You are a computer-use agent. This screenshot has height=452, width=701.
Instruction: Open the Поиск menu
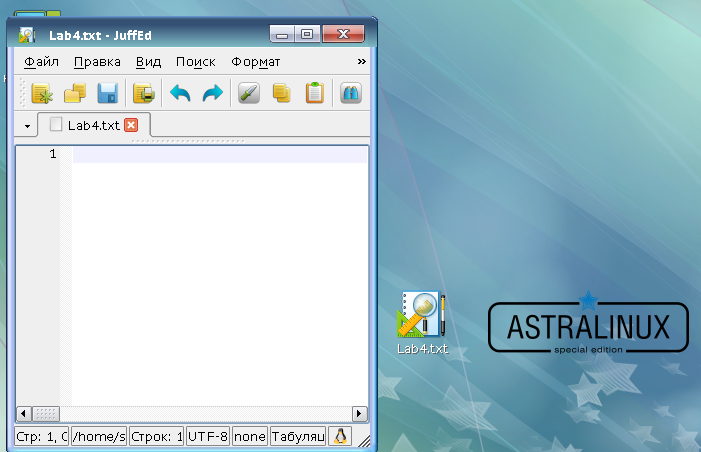[195, 62]
